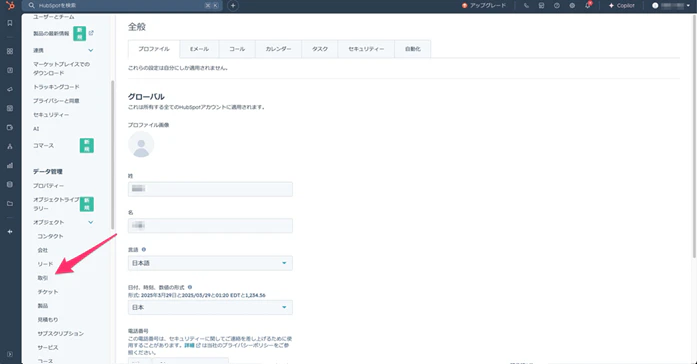Select 会社 under オブジェクト
The width and height of the screenshot is (697, 364).
(x=43, y=250)
